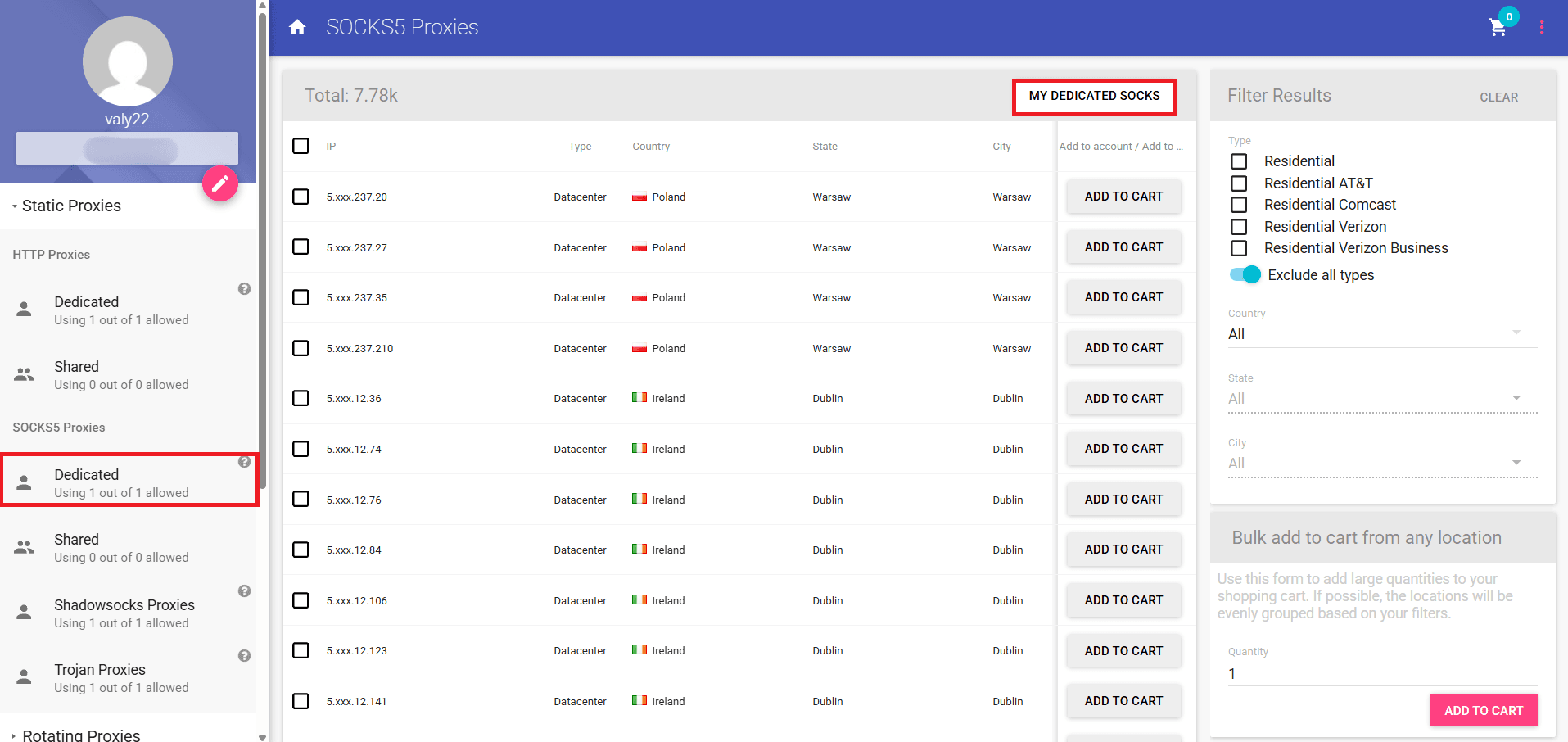Click the Quantity input field
Image resolution: width=1568 pixels, height=742 pixels.
point(1381,674)
